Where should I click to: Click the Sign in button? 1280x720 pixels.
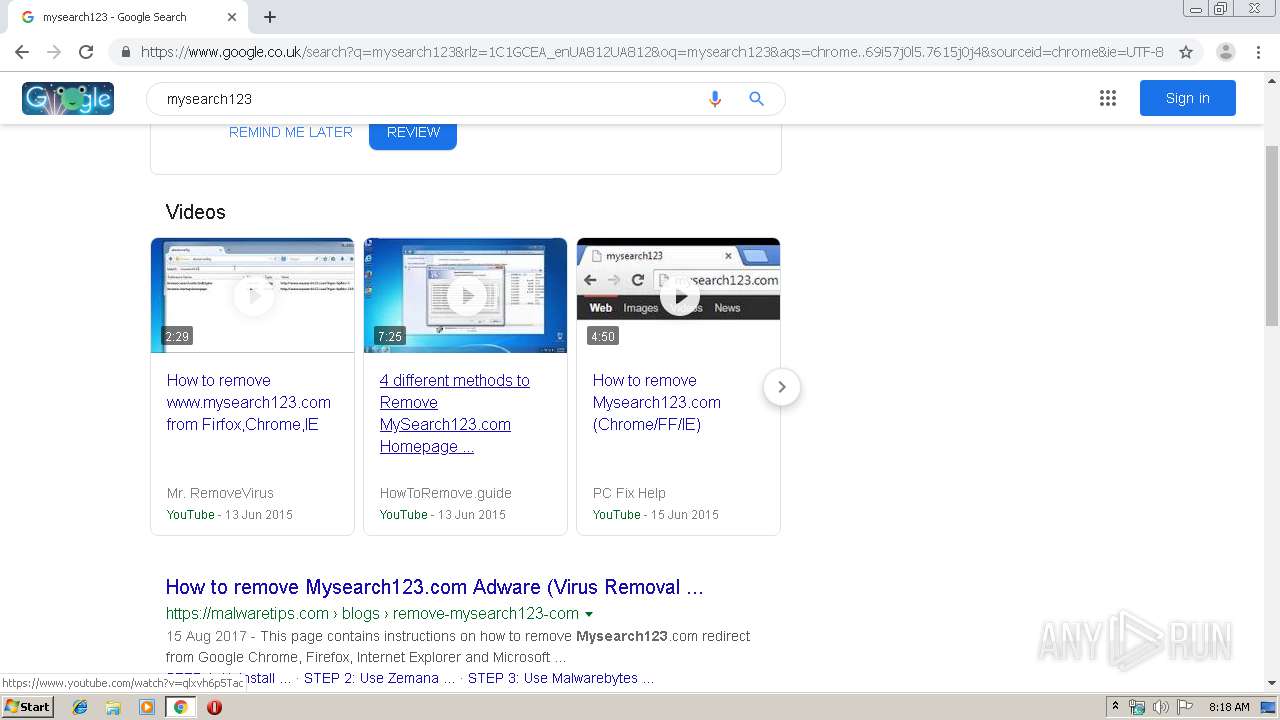point(1188,98)
